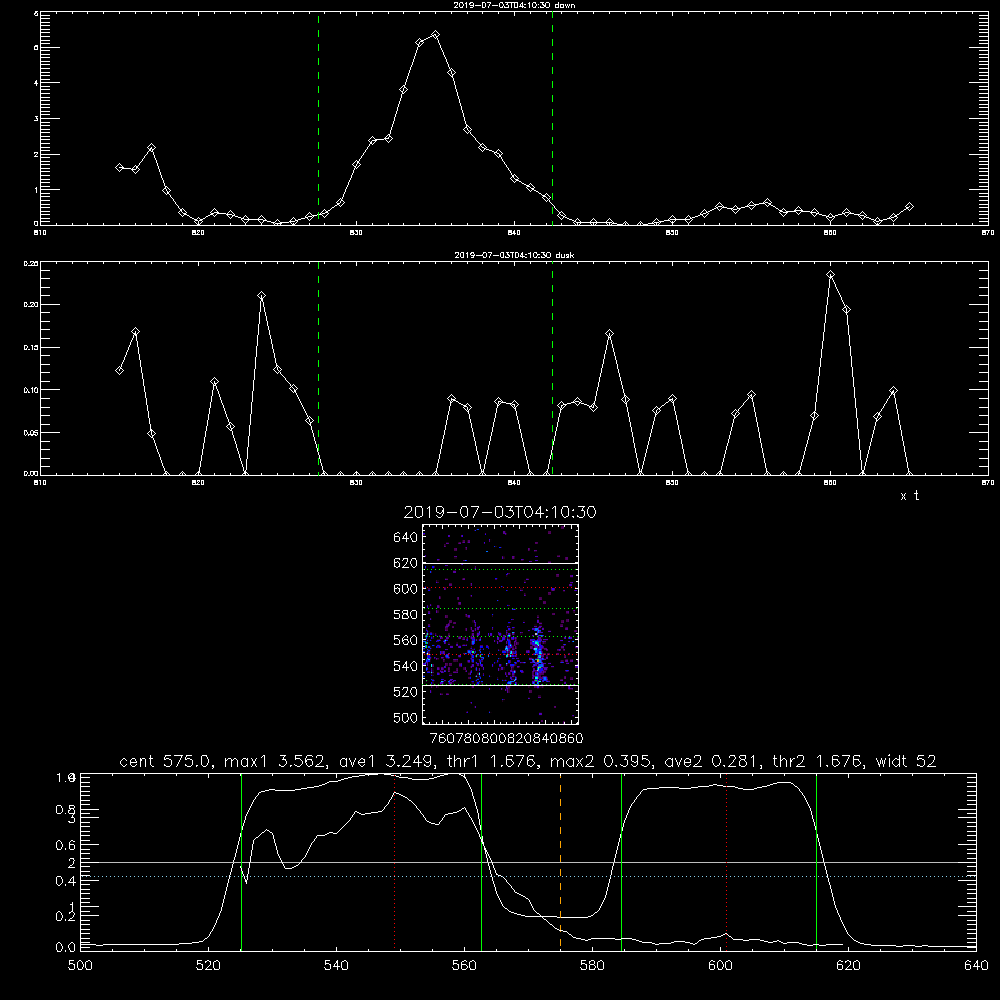Click the left green dashed line in dusk plot
The height and width of the screenshot is (1000, 1000).
[x=318, y=368]
